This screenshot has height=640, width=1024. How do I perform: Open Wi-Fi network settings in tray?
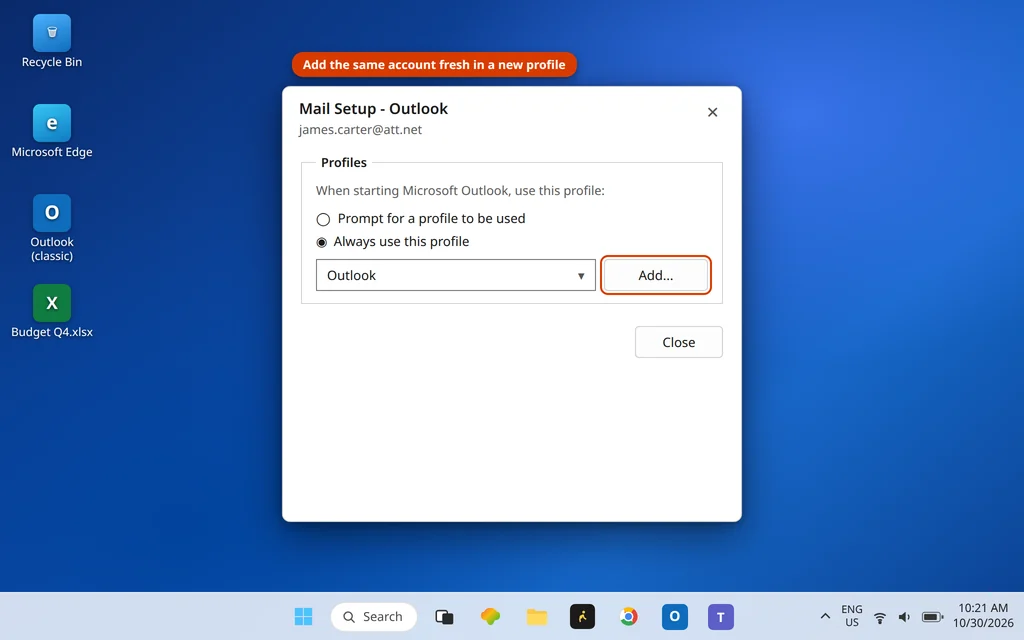[x=880, y=617]
